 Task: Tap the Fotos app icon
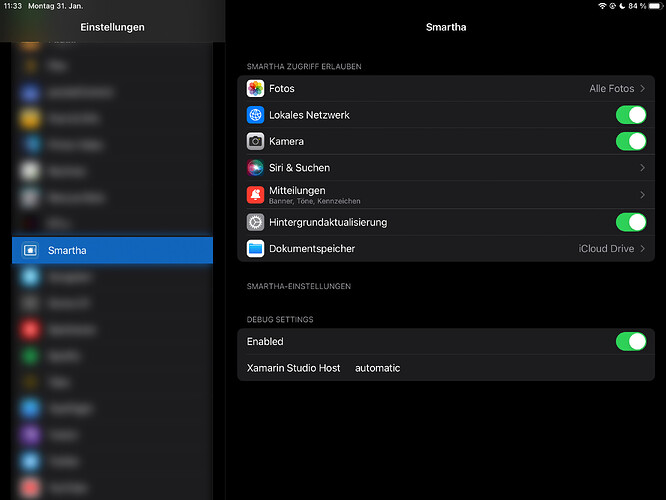[256, 89]
